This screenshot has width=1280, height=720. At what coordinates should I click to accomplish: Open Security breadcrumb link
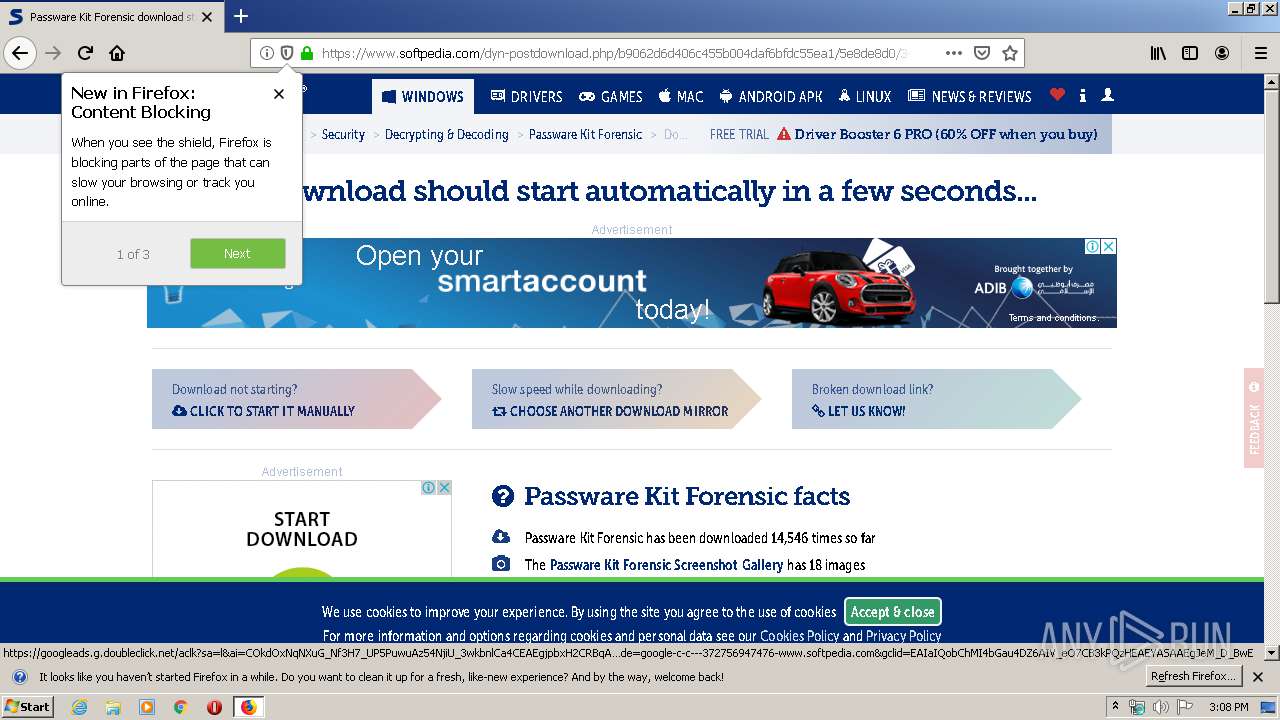(x=343, y=134)
